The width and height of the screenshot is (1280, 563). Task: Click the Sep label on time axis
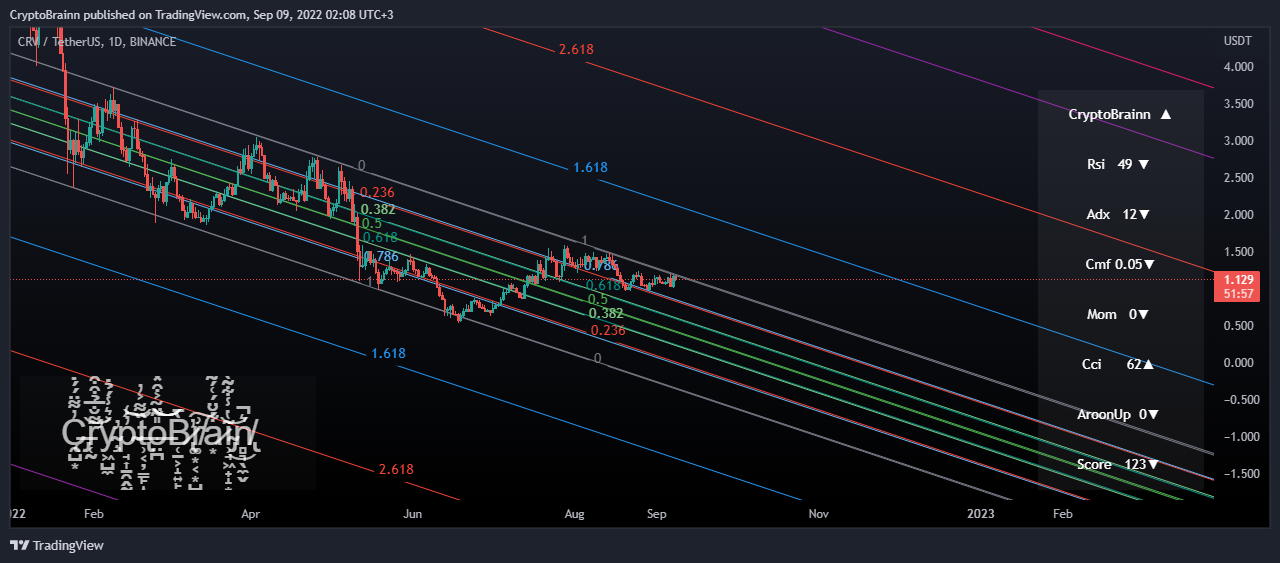coord(657,513)
